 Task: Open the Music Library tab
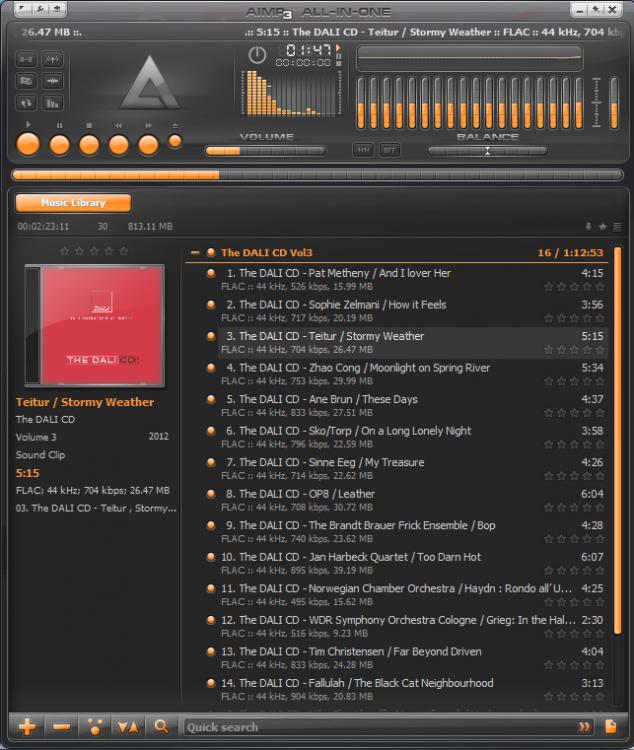73,203
